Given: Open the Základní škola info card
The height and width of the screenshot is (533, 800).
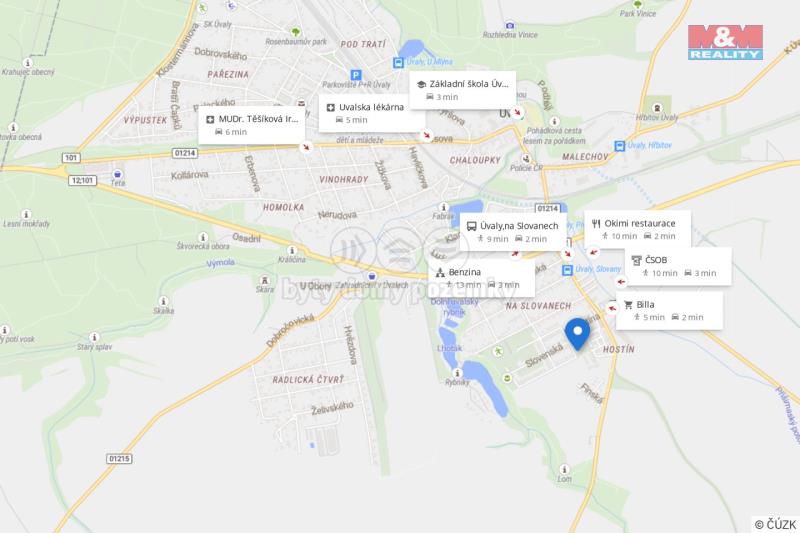Looking at the screenshot, I should click(x=462, y=90).
